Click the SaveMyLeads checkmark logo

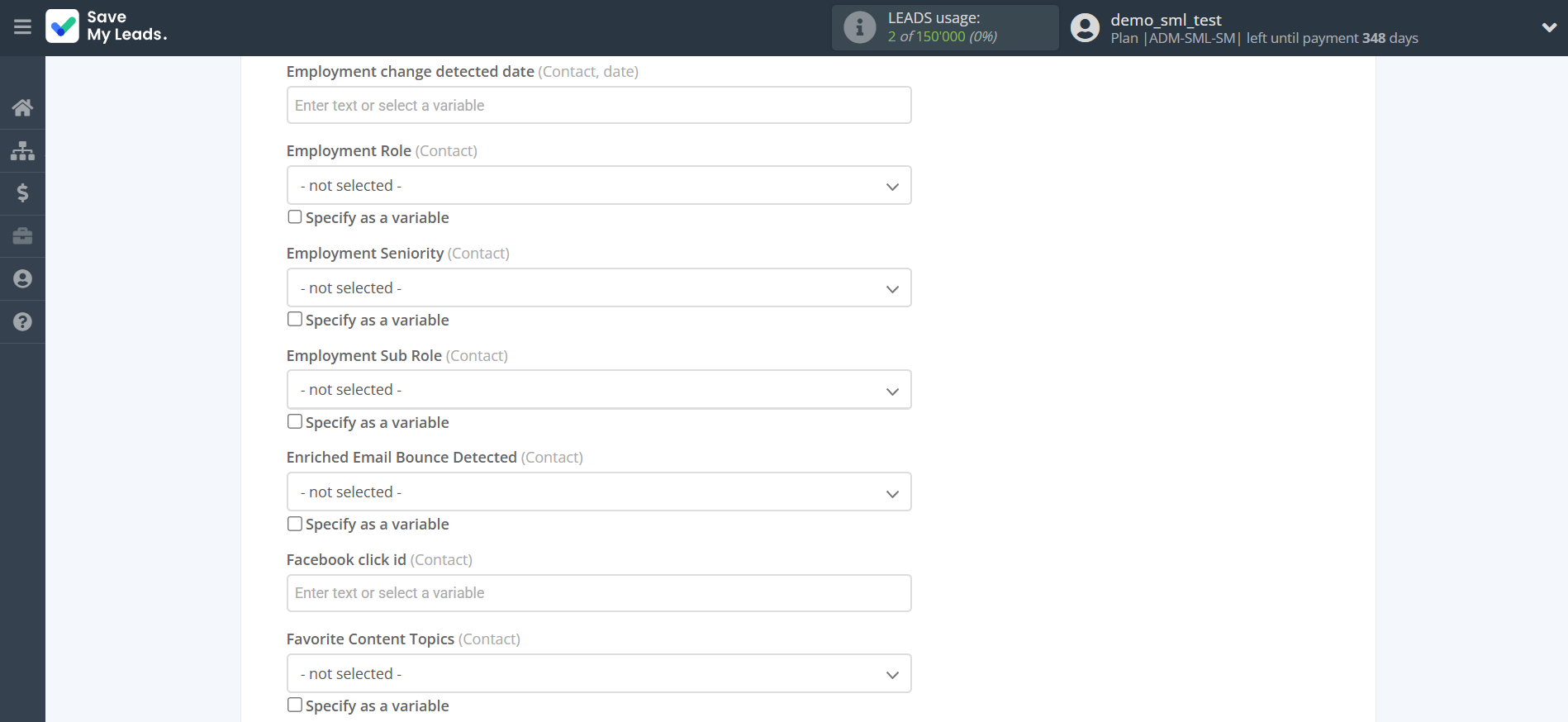[x=63, y=26]
